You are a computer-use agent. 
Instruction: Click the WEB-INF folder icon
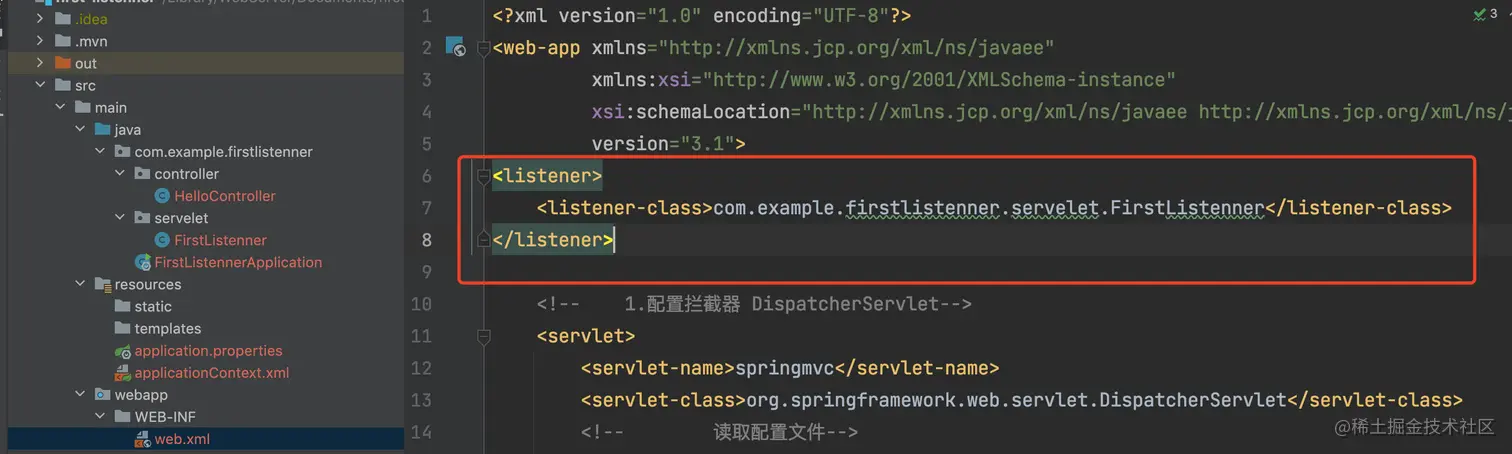click(x=122, y=417)
